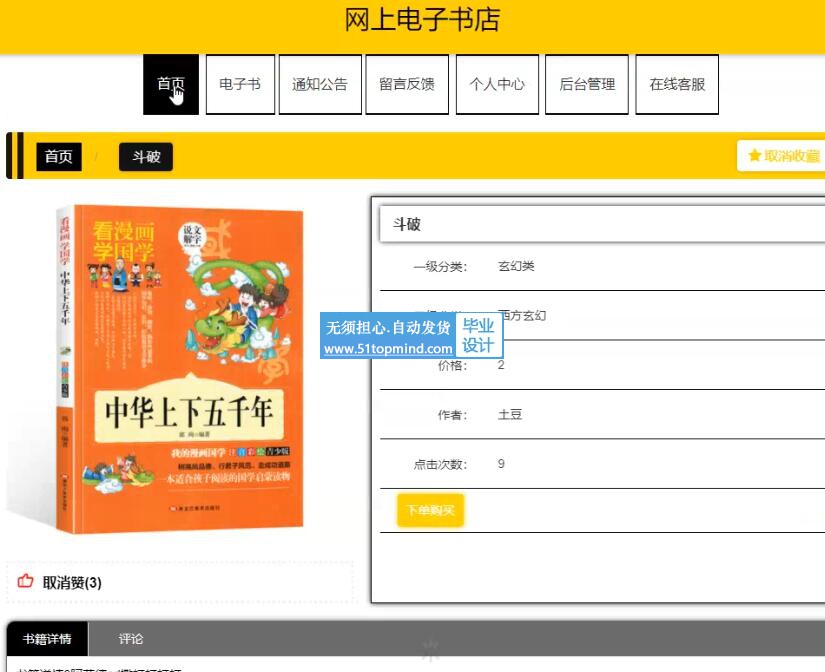The height and width of the screenshot is (672, 825).
Task: Open 后台管理 from navigation
Action: [x=587, y=84]
